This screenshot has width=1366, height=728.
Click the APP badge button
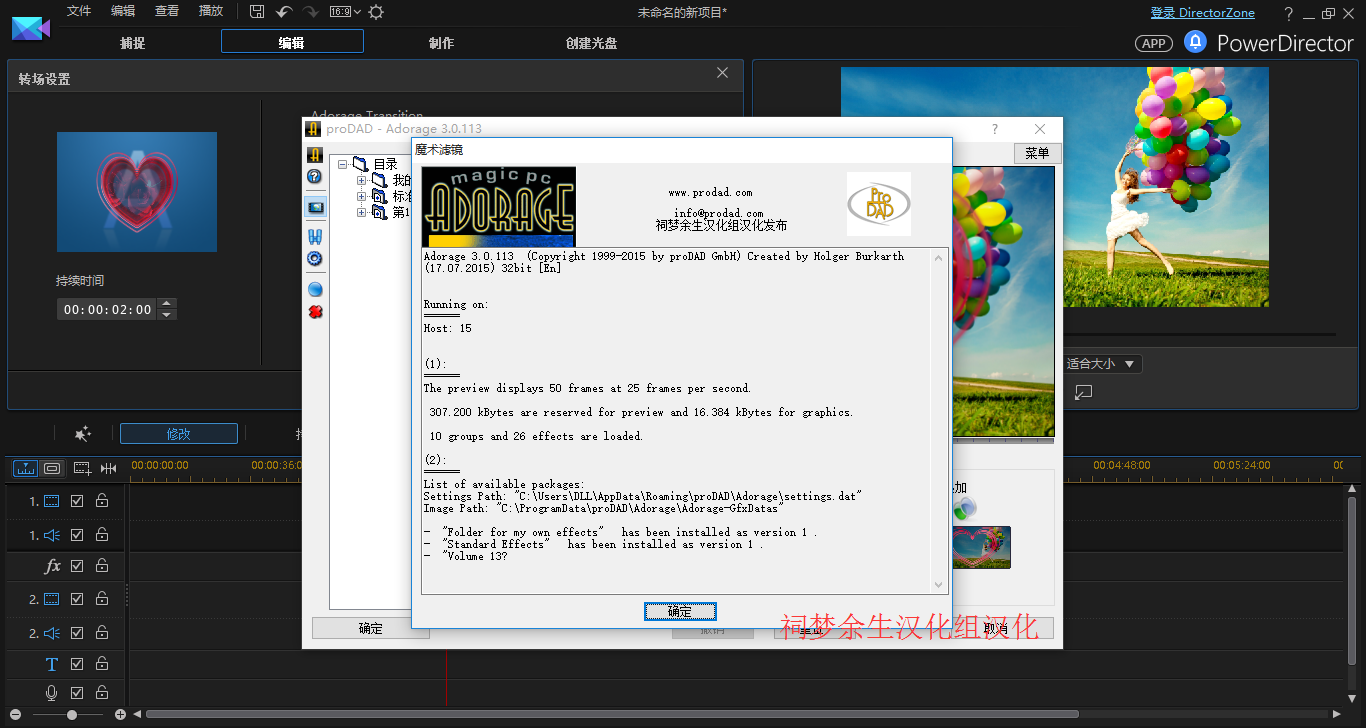1154,43
